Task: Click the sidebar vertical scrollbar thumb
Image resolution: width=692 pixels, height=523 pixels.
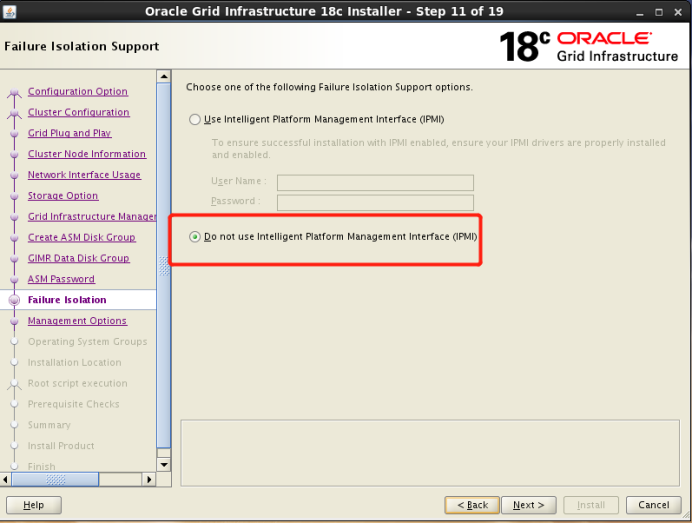Action: [164, 265]
